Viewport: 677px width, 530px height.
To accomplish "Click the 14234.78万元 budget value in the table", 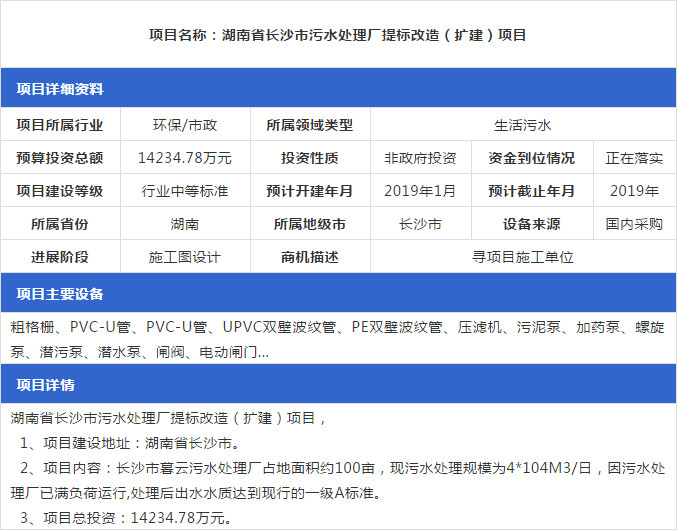I will 184,158.
